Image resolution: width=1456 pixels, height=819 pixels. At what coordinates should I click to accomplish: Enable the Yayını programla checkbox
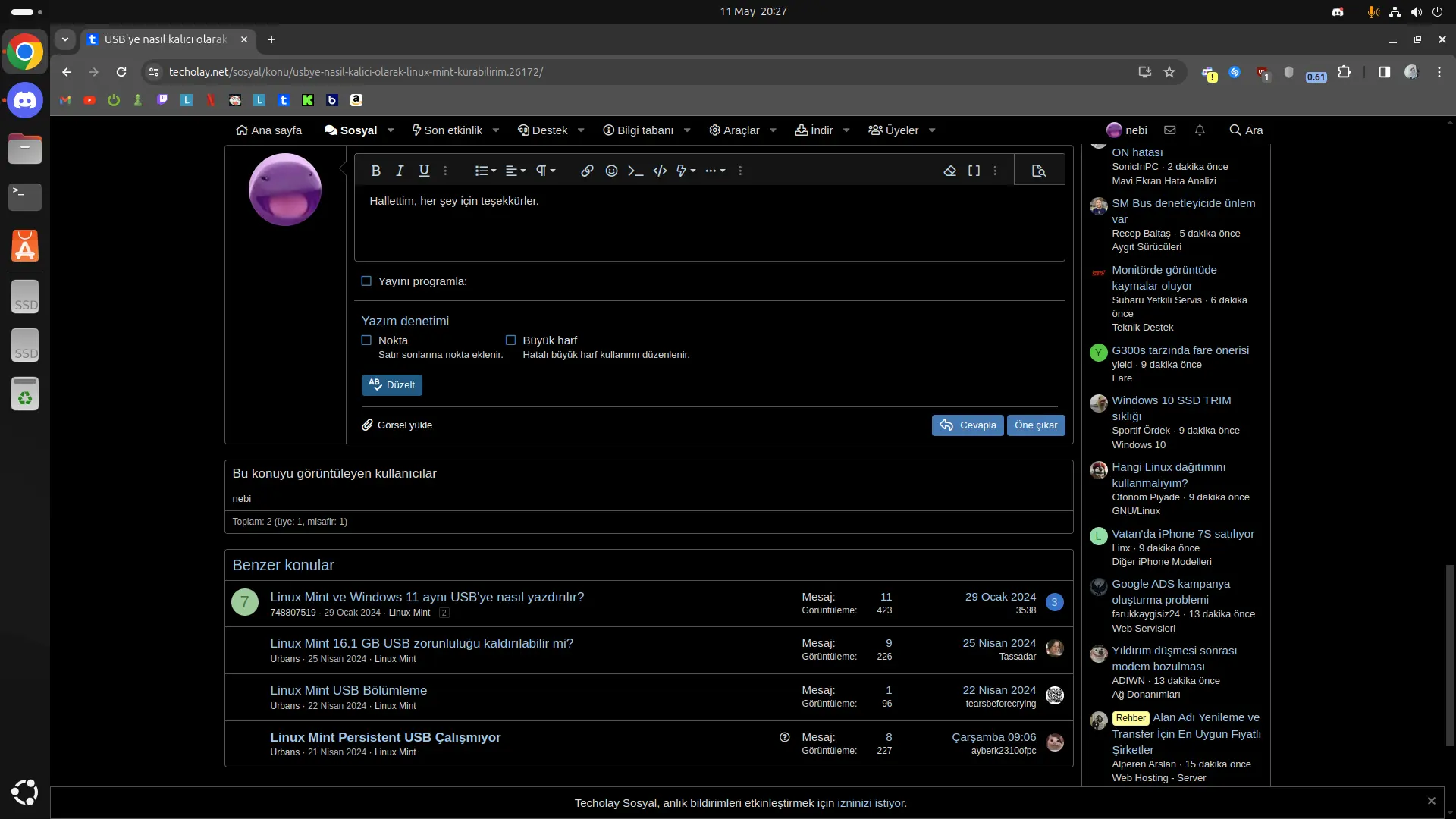[x=366, y=281]
